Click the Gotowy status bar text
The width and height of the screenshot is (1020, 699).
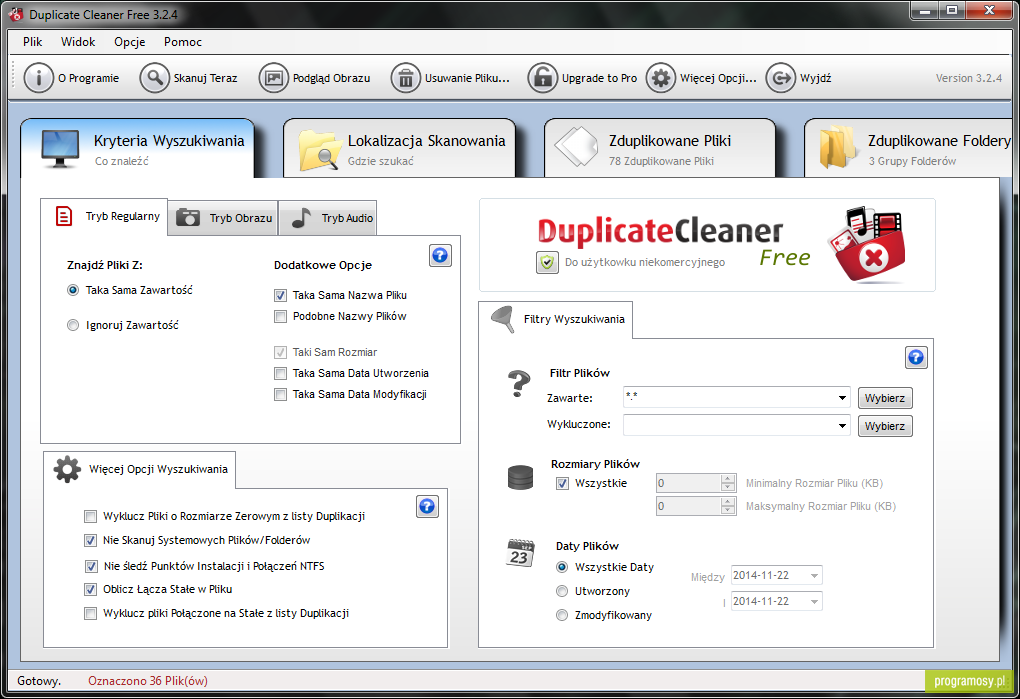click(x=38, y=681)
